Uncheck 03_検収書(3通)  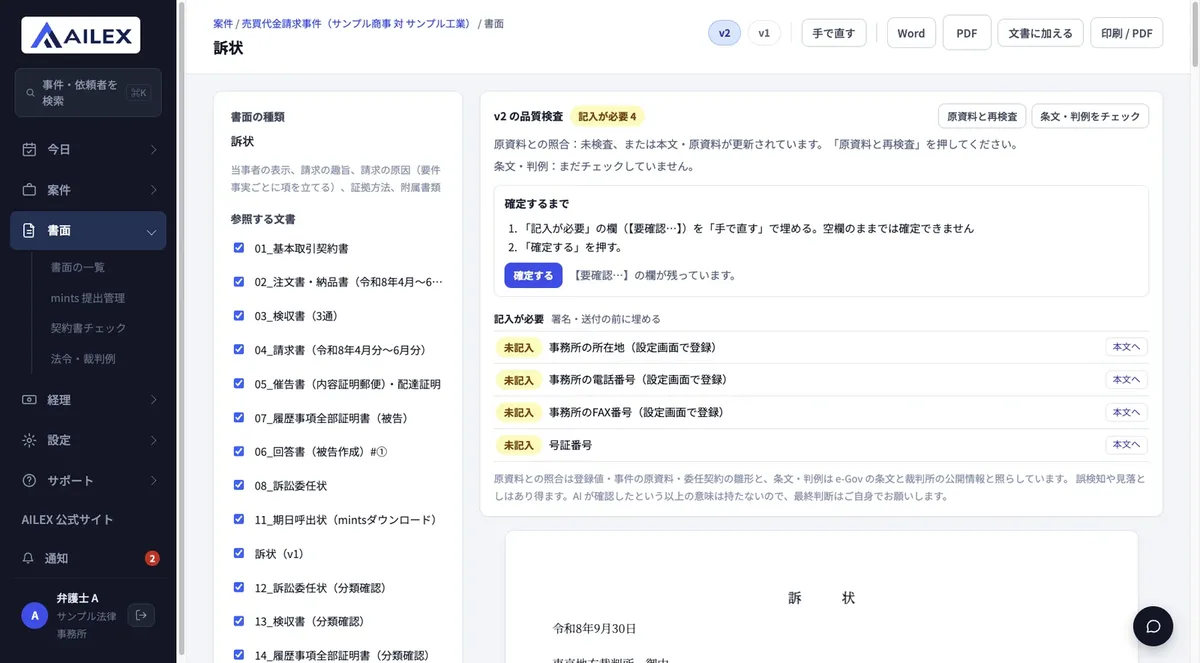tap(239, 315)
